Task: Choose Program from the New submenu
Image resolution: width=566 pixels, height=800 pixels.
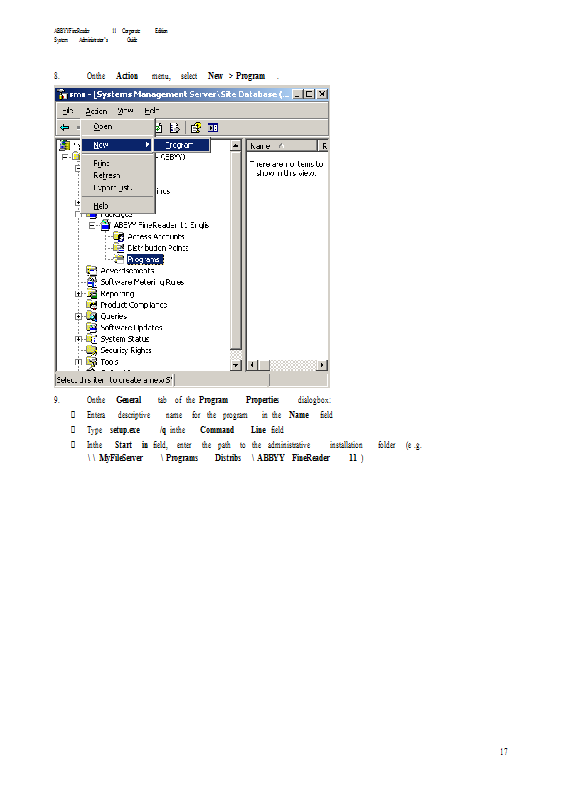Action: pyautogui.click(x=182, y=145)
